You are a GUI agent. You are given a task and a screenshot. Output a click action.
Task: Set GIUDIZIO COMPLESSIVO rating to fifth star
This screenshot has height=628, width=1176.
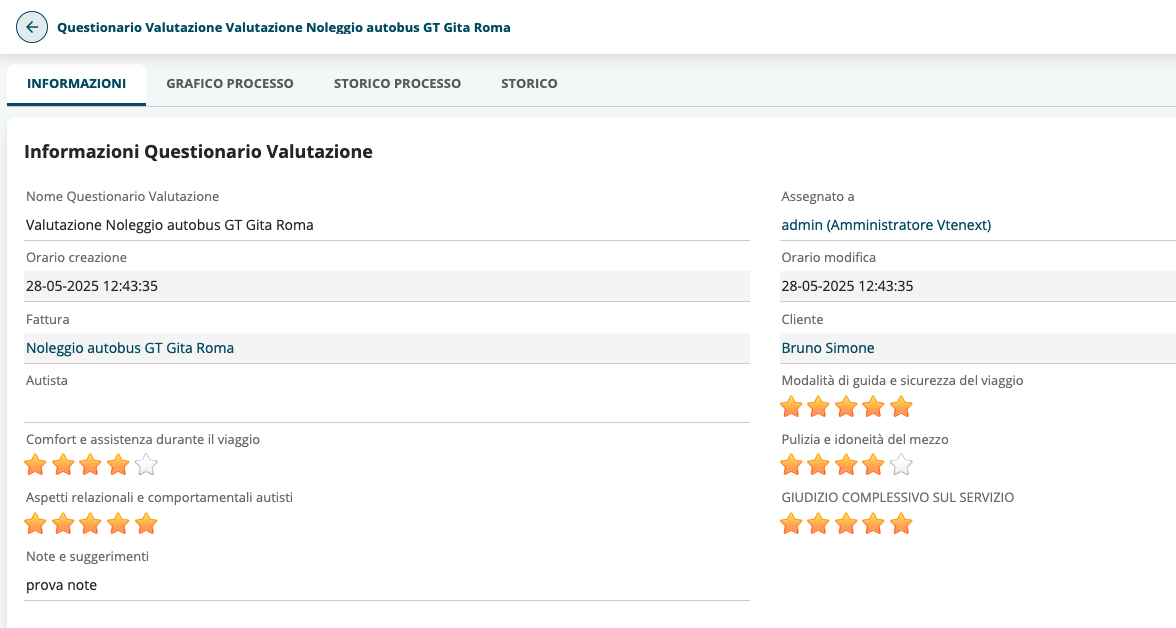point(901,524)
